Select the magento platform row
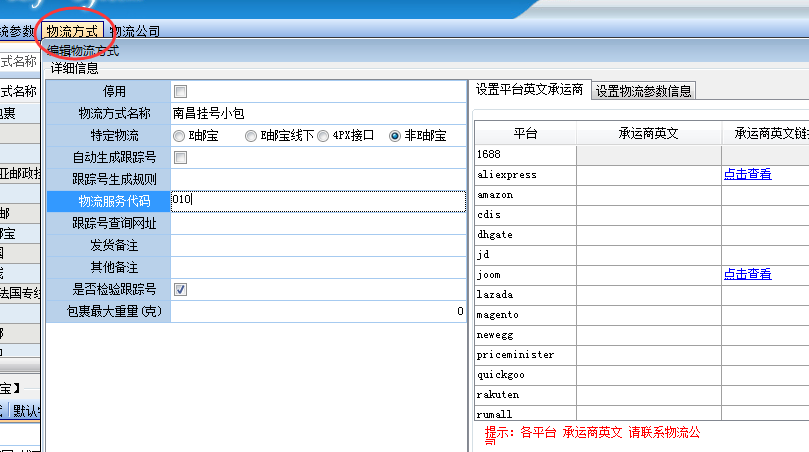Screen dimensions: 809x452 point(525,315)
